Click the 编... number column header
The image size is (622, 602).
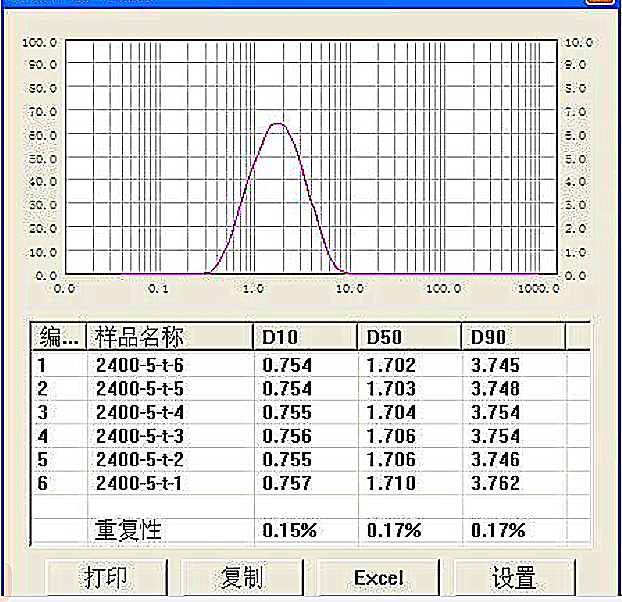tap(59, 336)
